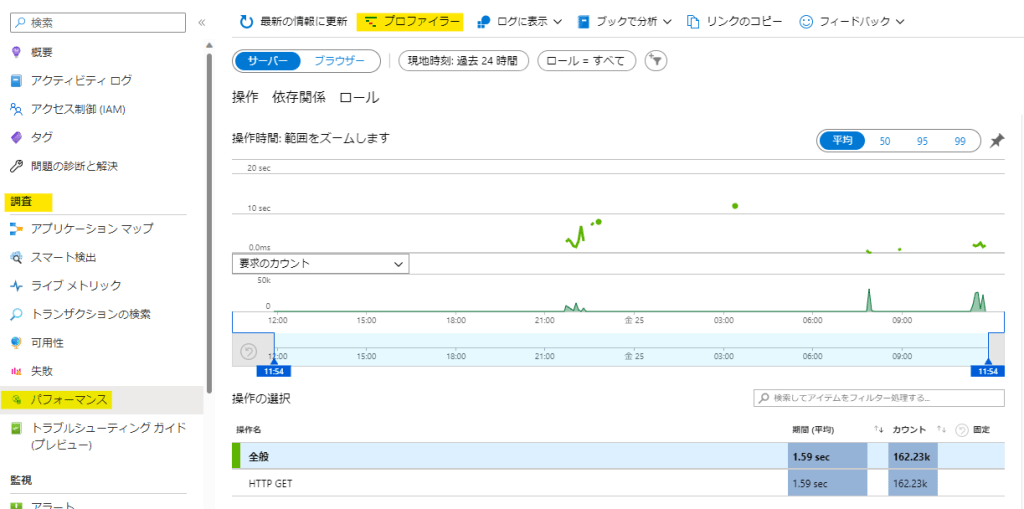This screenshot has width=1024, height=509.
Task: Collapse the sidebar with double chevron
Action: 201,21
